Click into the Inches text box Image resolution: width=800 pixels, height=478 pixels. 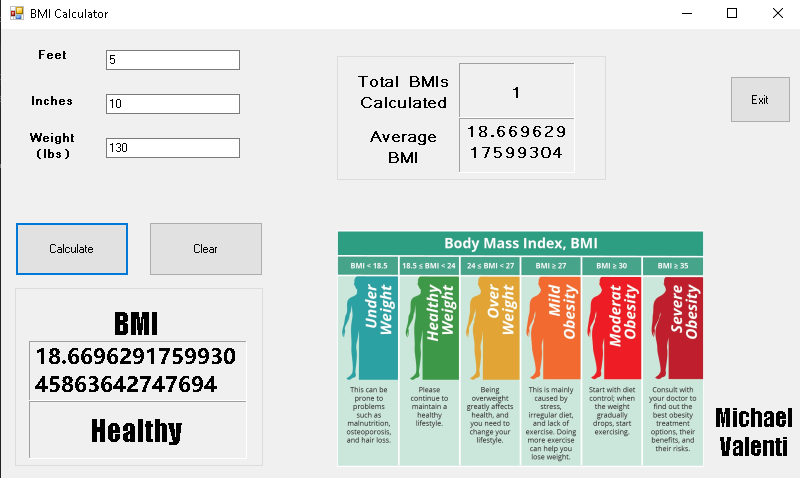click(172, 104)
